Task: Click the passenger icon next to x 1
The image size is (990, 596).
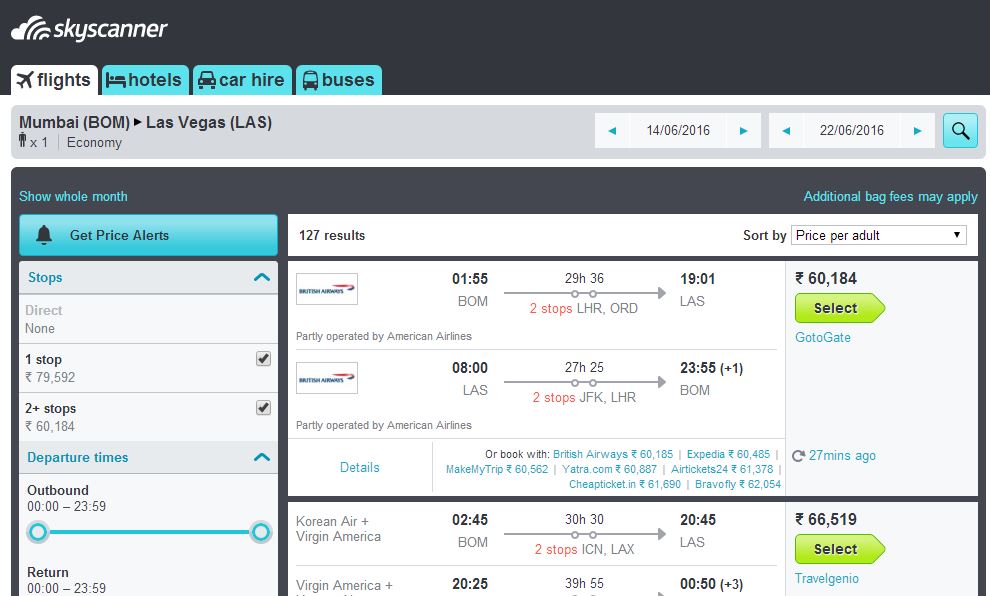Action: (23, 140)
